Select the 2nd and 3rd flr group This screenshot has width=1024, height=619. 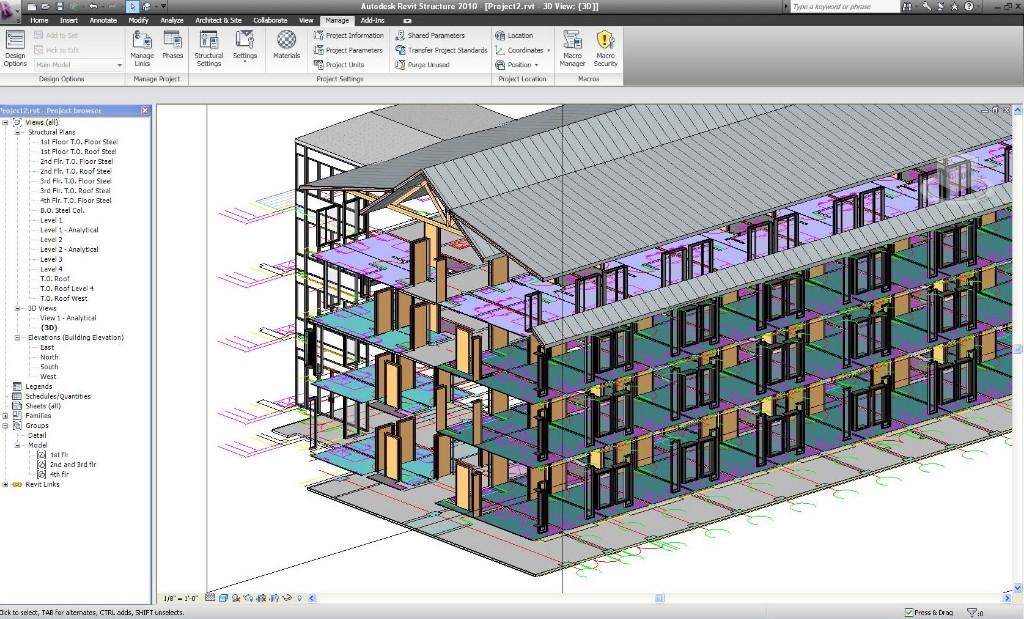click(73, 465)
